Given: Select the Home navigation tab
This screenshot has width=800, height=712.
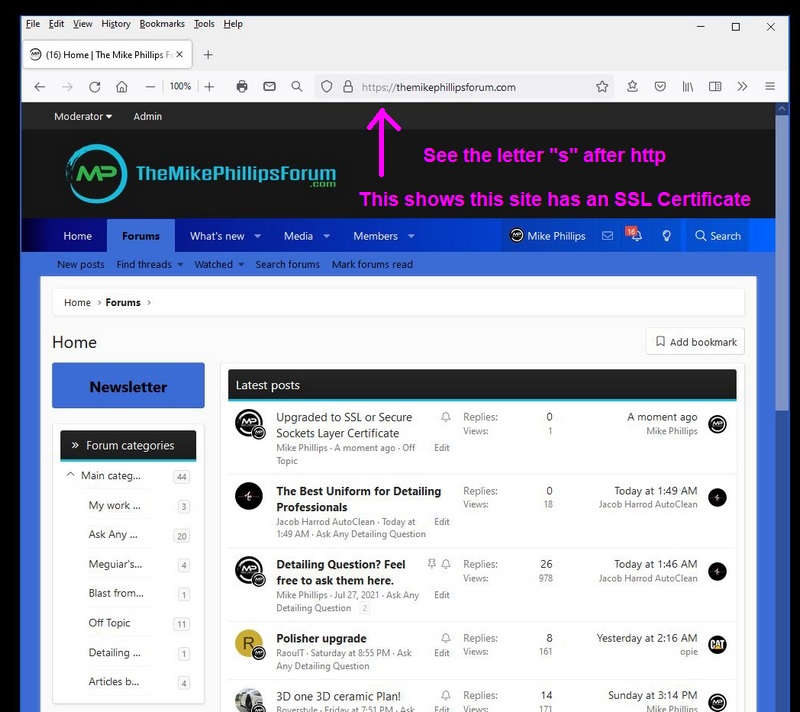Looking at the screenshot, I should click(x=78, y=236).
